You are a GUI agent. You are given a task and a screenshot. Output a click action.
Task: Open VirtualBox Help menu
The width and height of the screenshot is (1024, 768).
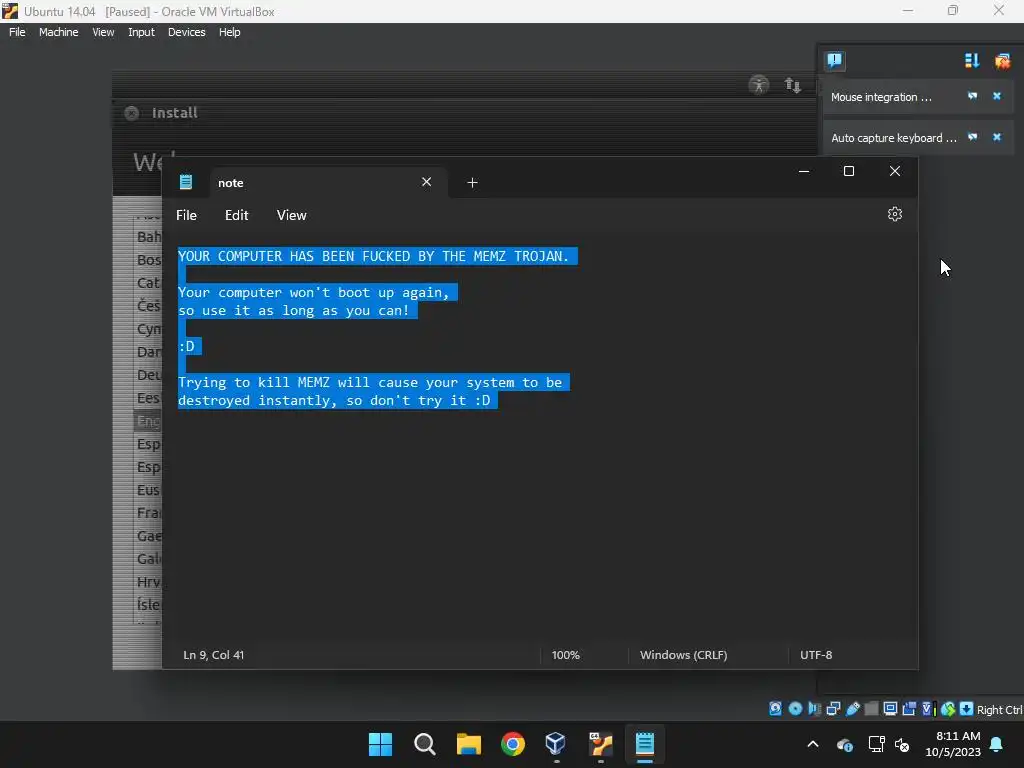(229, 32)
